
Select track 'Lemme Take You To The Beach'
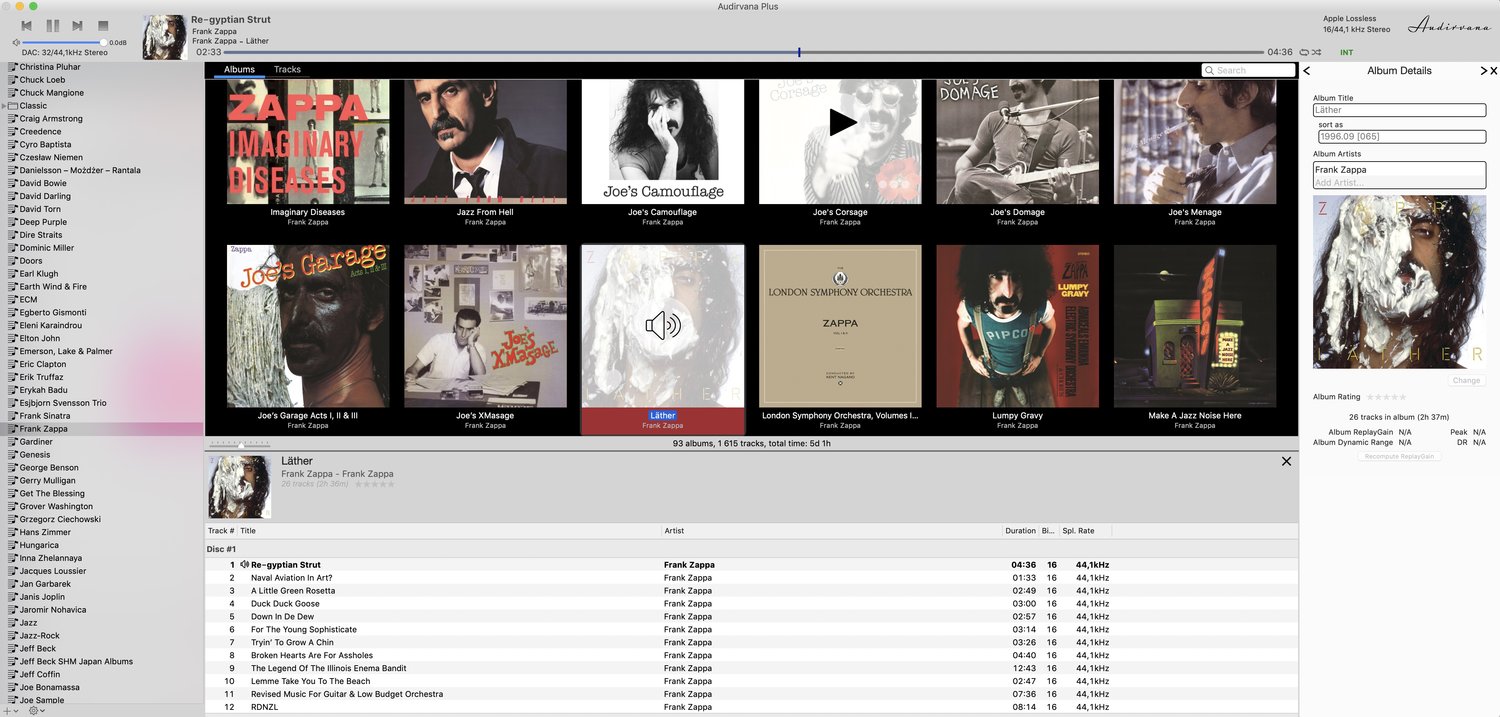click(752, 681)
